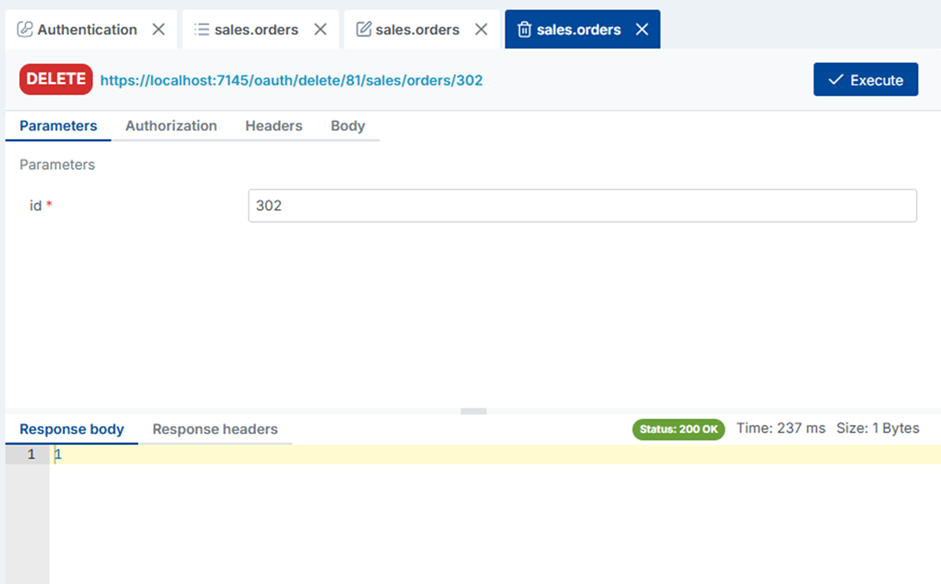This screenshot has height=584, width=941.
Task: Click the Authentication tab's link icon
Action: (x=26, y=29)
